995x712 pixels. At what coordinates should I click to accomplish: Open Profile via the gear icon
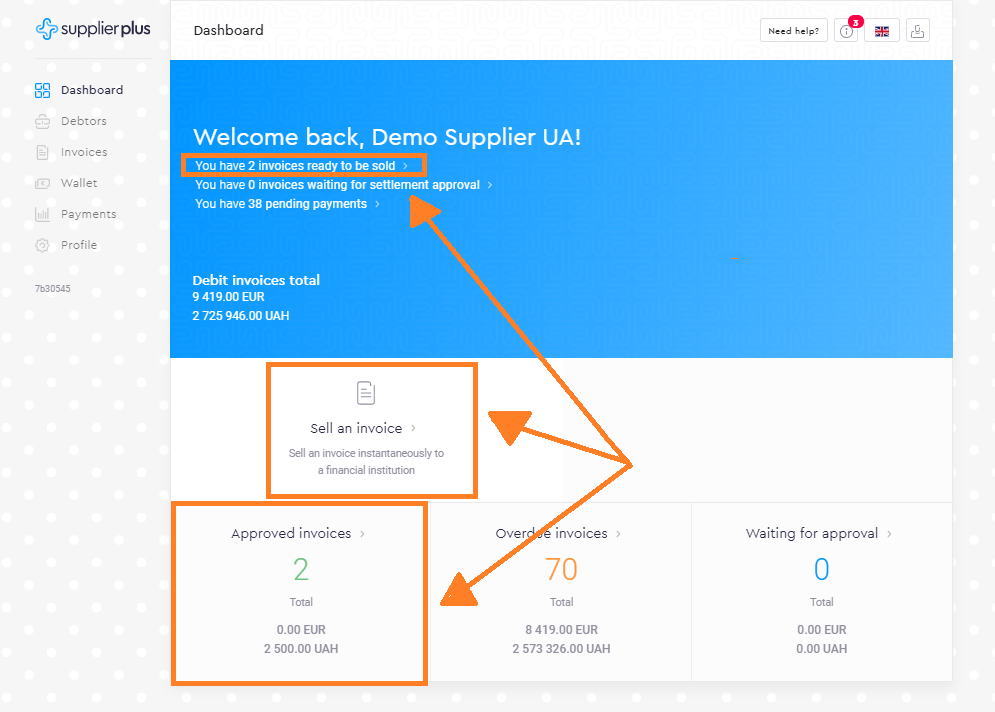(x=42, y=245)
